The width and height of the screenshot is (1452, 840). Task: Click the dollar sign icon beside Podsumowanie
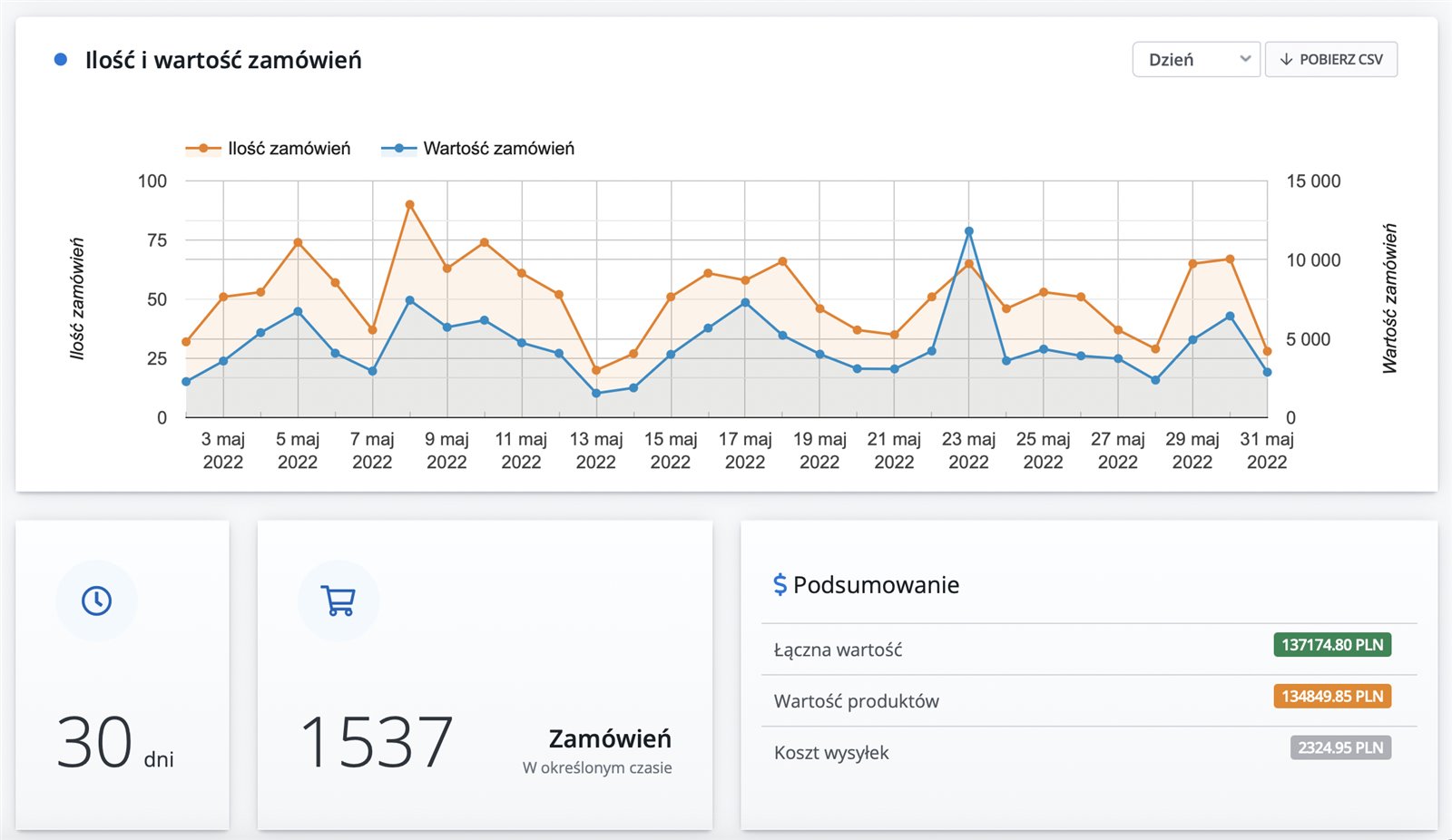pyautogui.click(x=780, y=584)
